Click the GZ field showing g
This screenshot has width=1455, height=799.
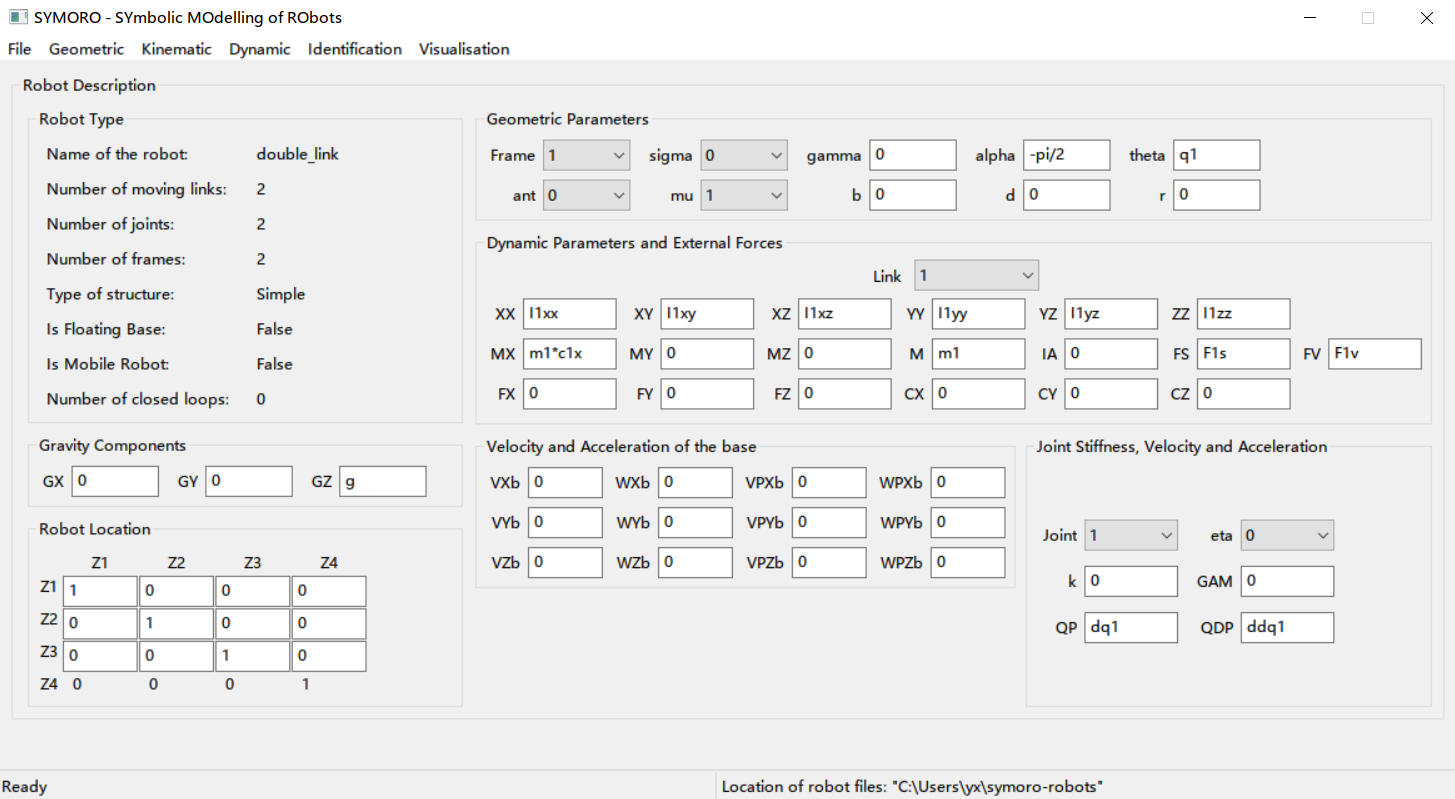pos(382,481)
